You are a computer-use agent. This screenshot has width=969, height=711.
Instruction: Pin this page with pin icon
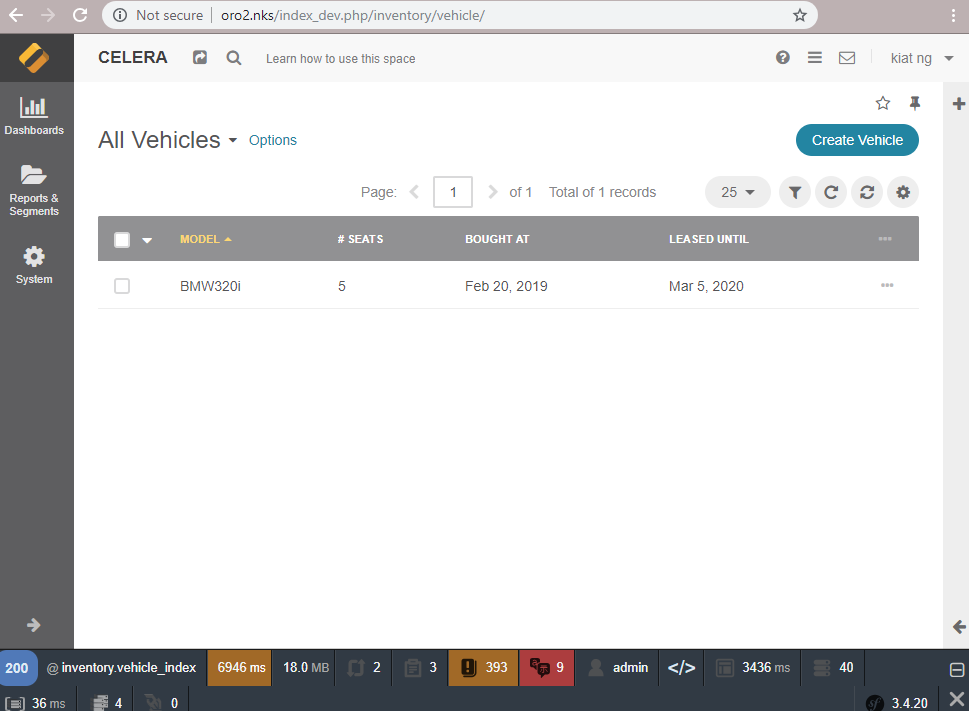point(914,103)
